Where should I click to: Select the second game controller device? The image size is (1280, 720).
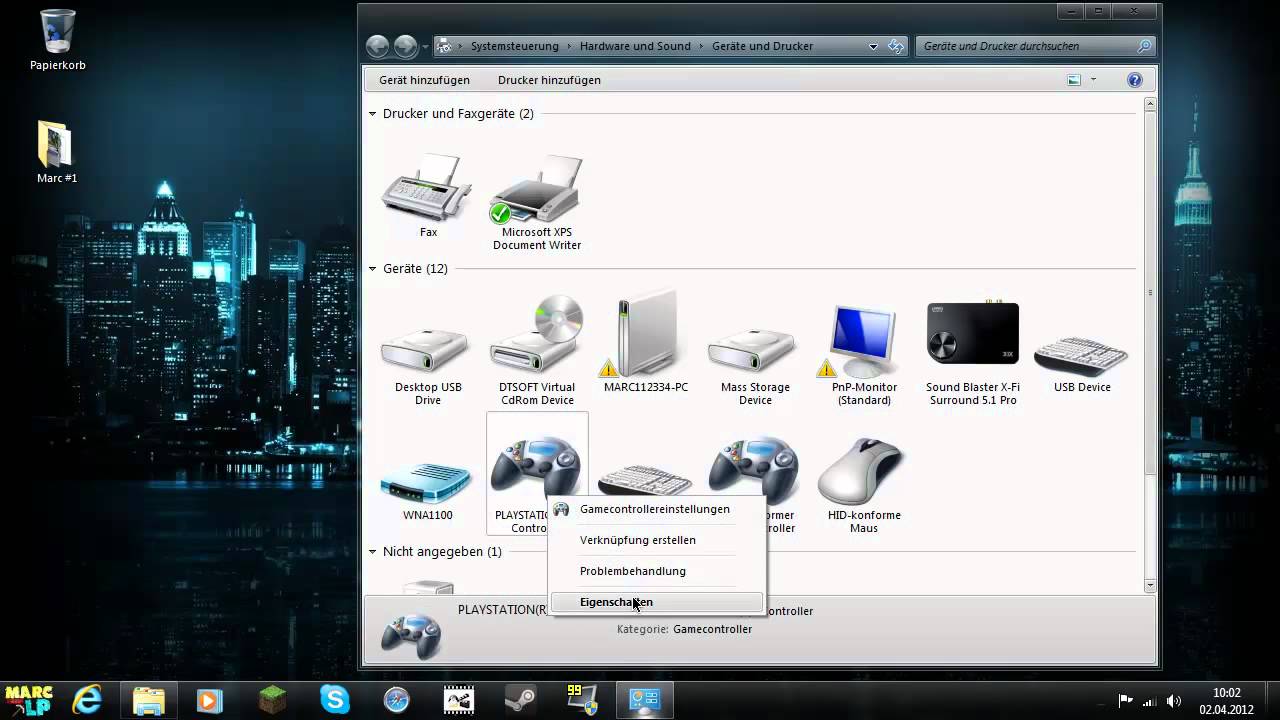click(x=755, y=465)
